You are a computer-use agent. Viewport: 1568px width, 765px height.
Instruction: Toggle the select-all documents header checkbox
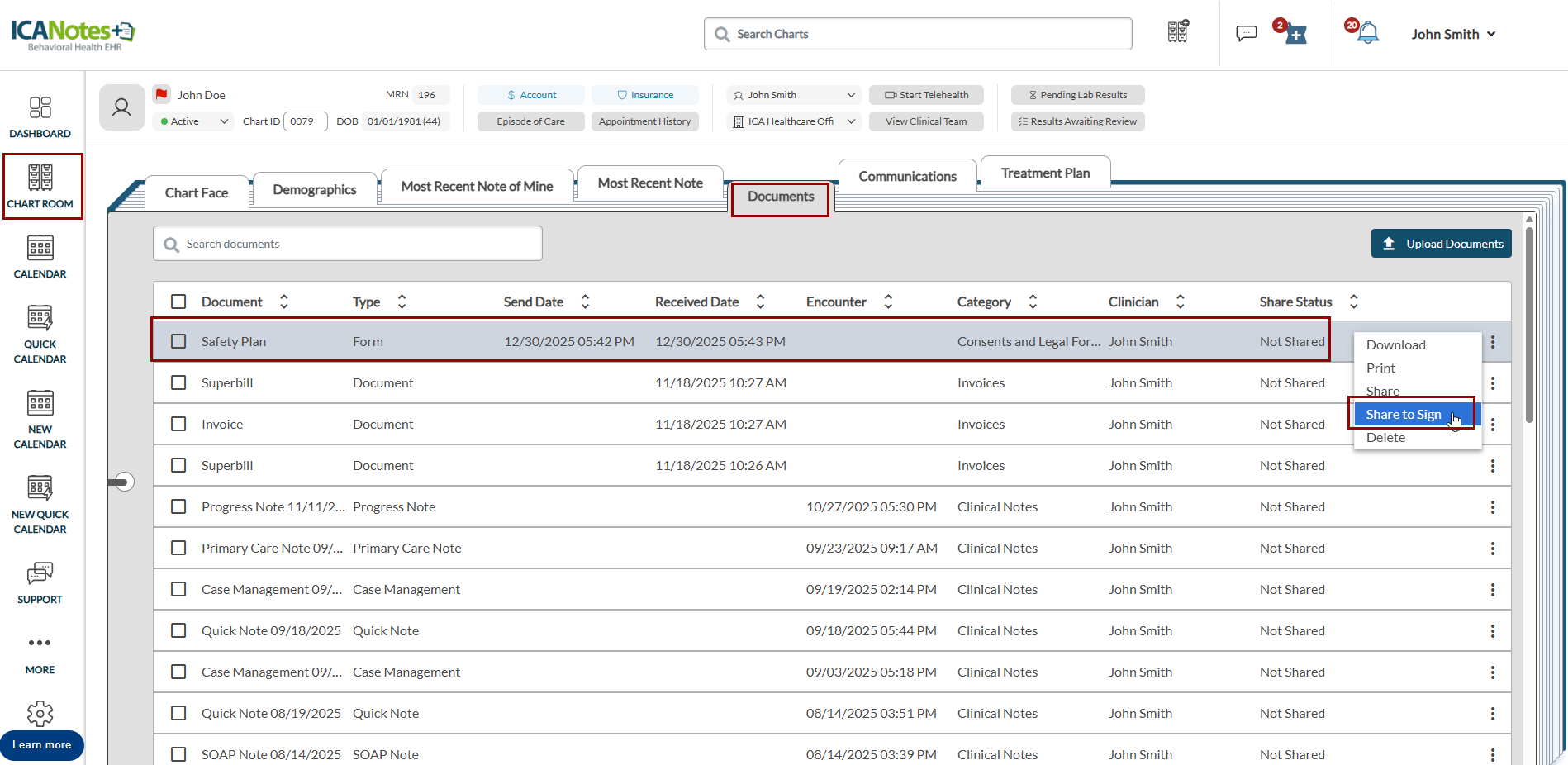click(x=178, y=302)
